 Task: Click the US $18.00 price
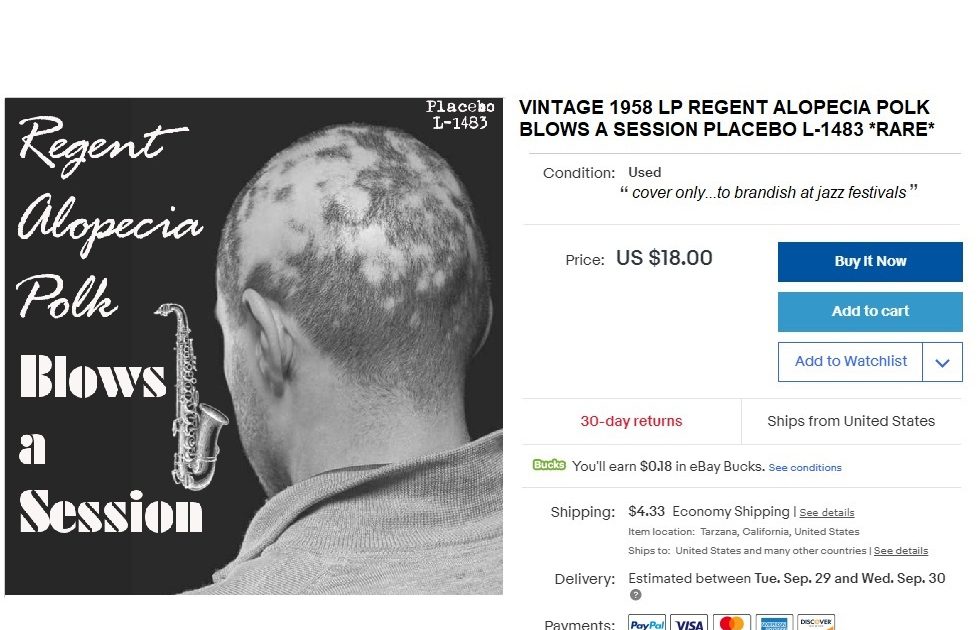(664, 258)
